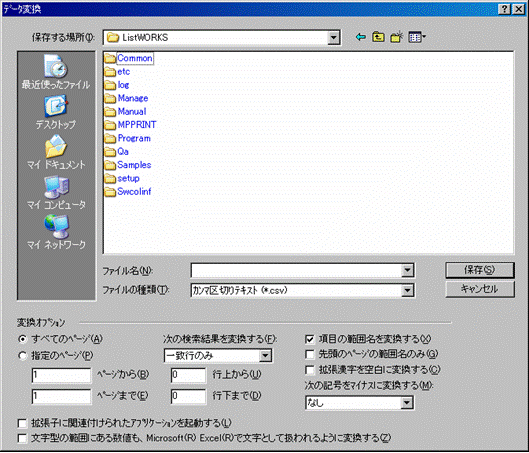Click the 行上から input field
Viewport: 529px width, 453px height.
coord(188,375)
